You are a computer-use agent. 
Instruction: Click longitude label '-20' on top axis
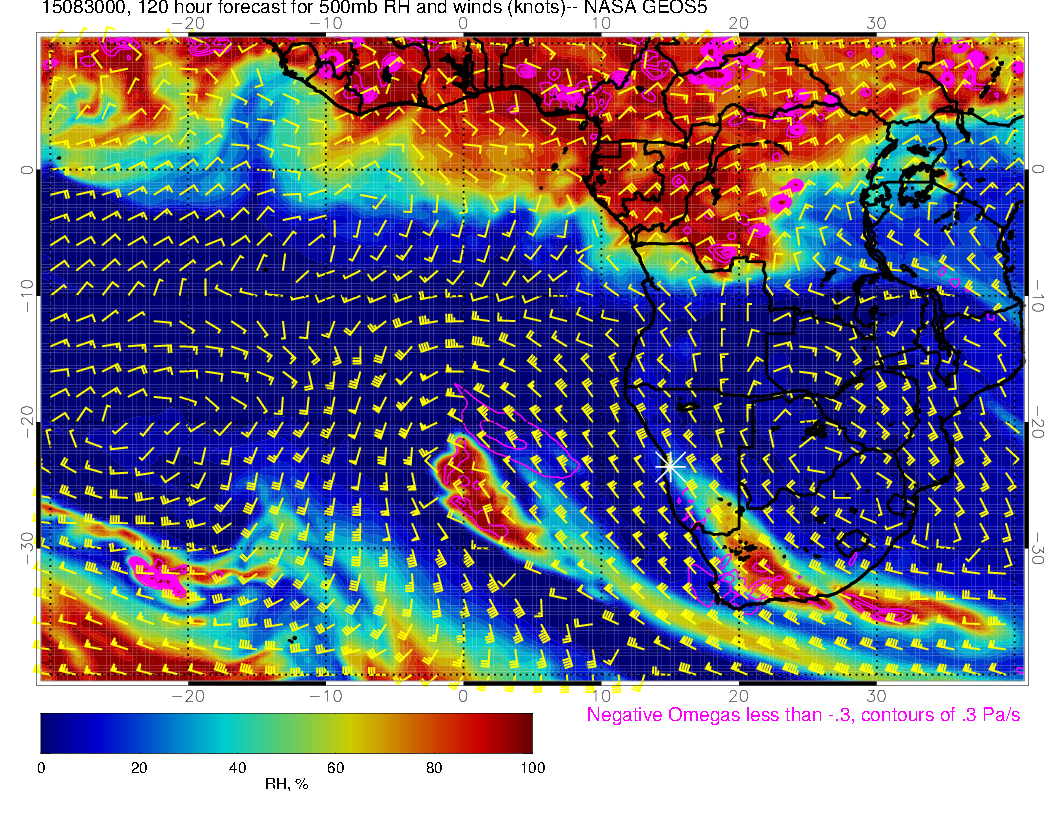[x=188, y=24]
